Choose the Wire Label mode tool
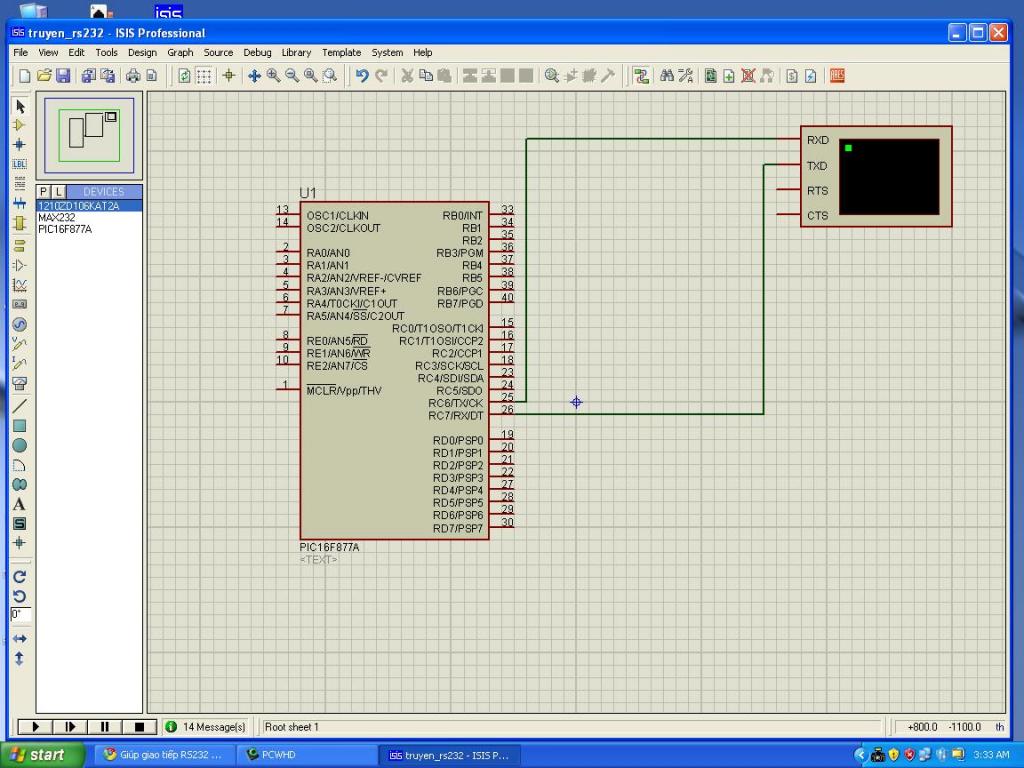Viewport: 1024px width, 768px height. (19, 164)
